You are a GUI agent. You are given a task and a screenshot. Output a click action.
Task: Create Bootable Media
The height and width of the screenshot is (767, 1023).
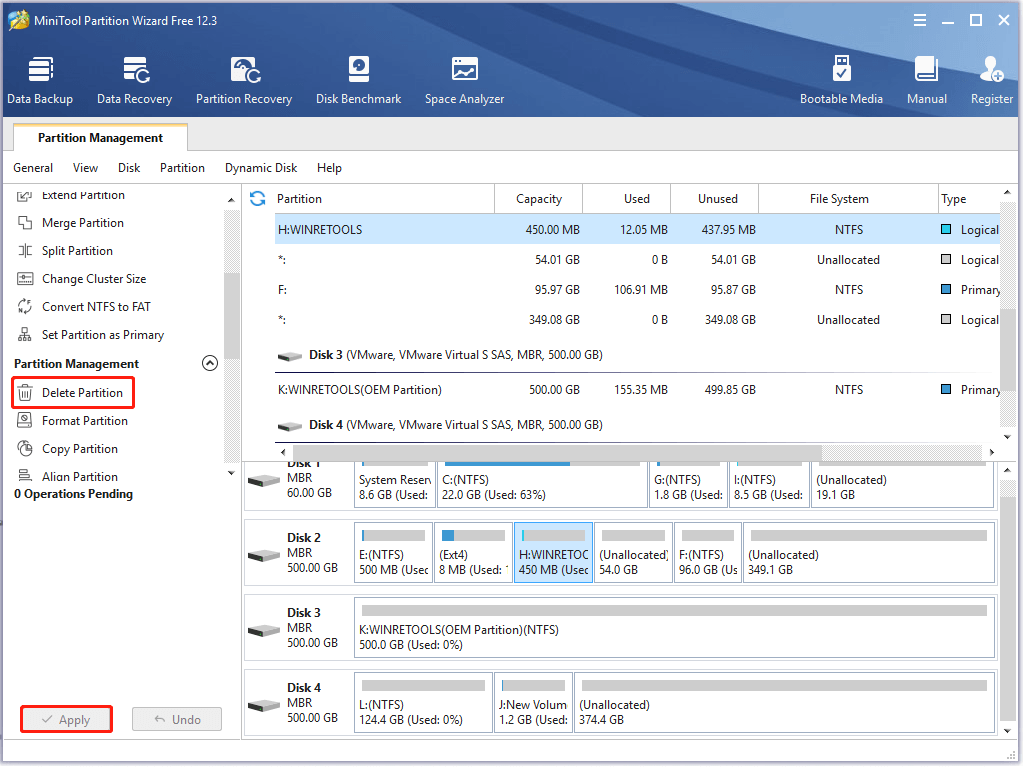(x=841, y=80)
